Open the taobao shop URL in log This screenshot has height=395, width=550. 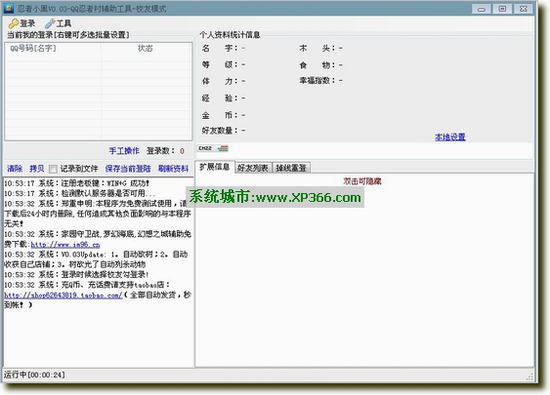[63, 295]
